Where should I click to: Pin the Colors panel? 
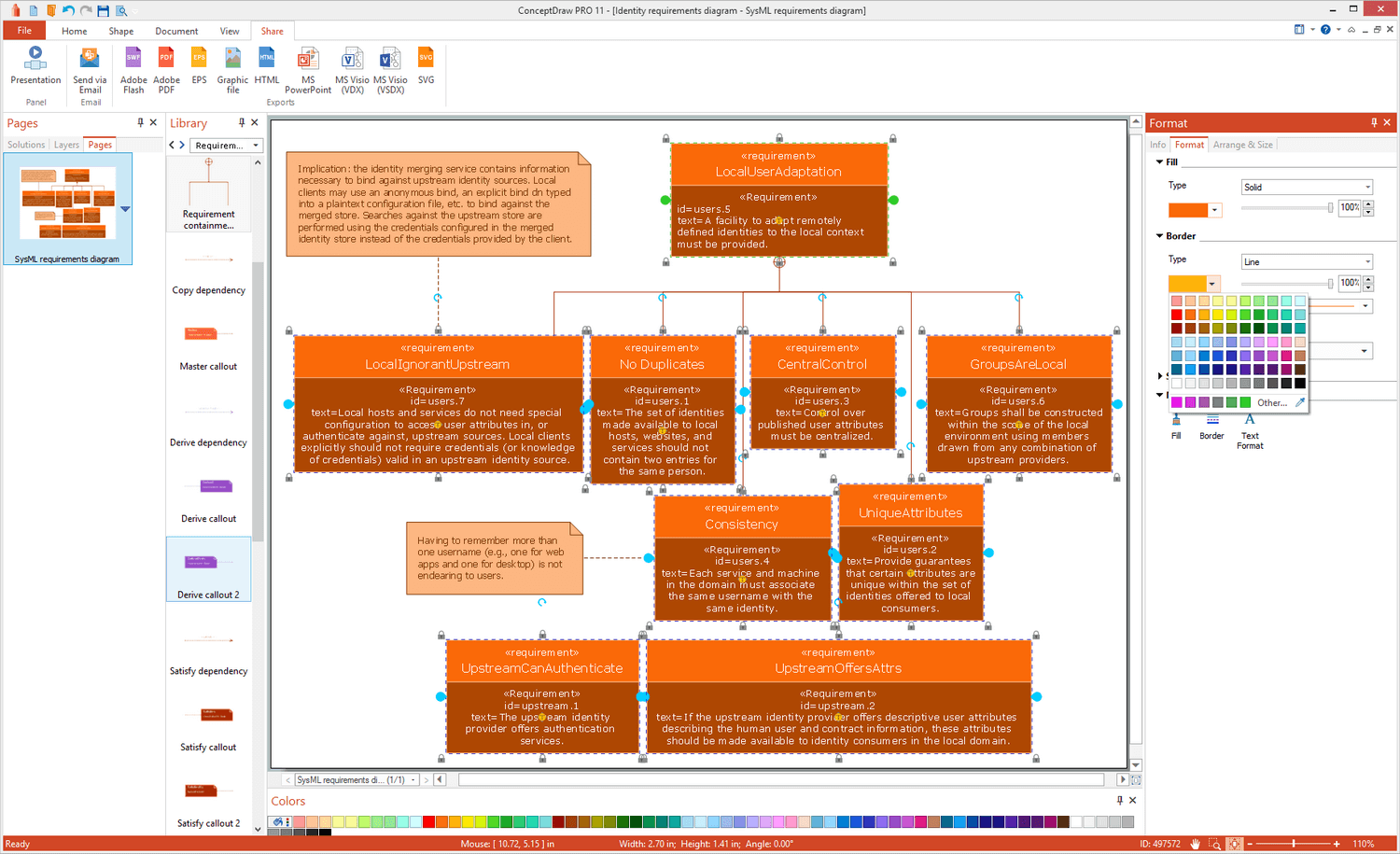(x=1119, y=800)
